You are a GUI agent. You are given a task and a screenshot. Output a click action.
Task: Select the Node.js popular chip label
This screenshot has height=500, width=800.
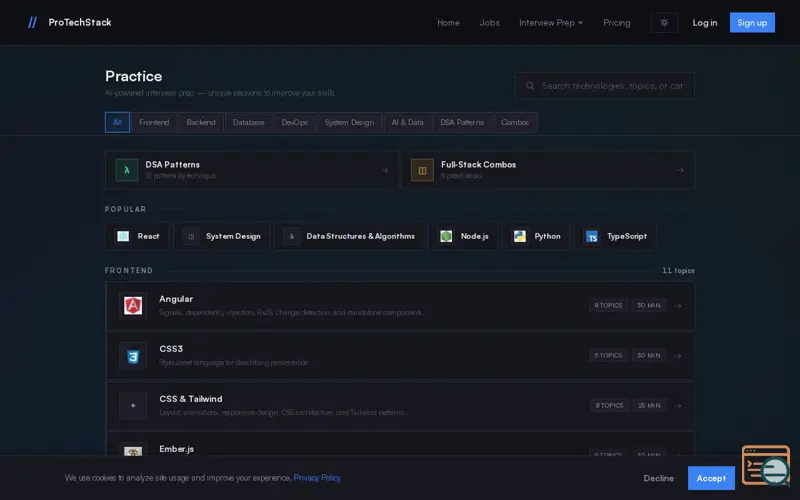click(x=474, y=236)
